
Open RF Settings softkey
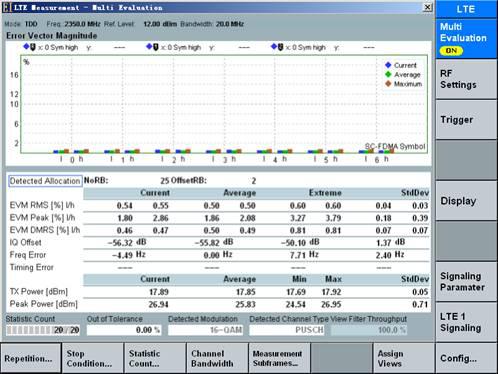(466, 79)
